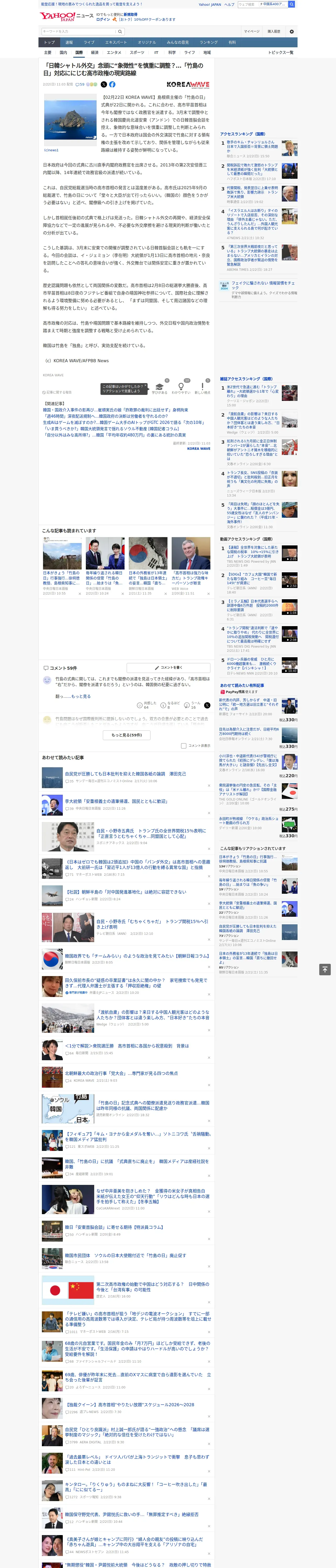Open the 日本の外務省が13年連続 recommended thumbnail

pyautogui.click(x=148, y=553)
